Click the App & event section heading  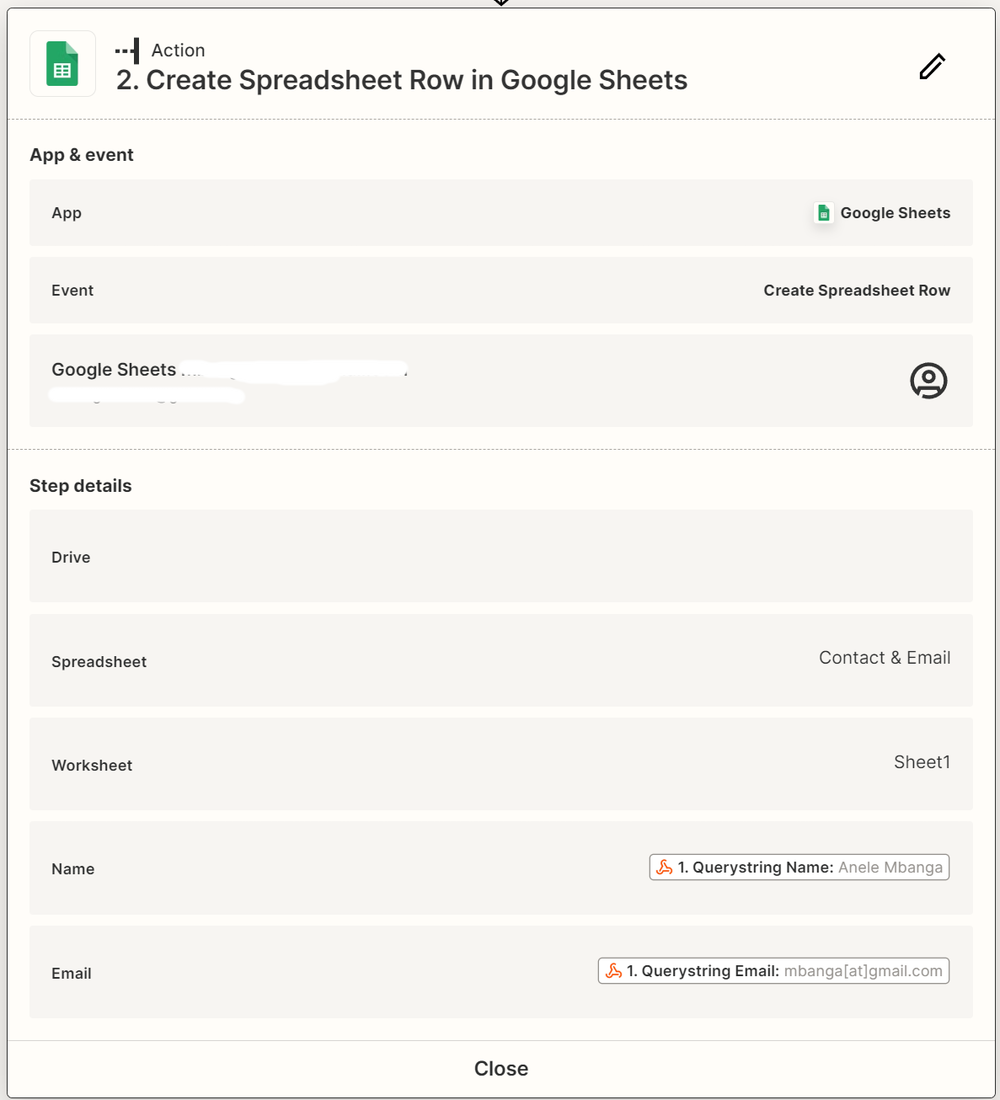tap(82, 155)
